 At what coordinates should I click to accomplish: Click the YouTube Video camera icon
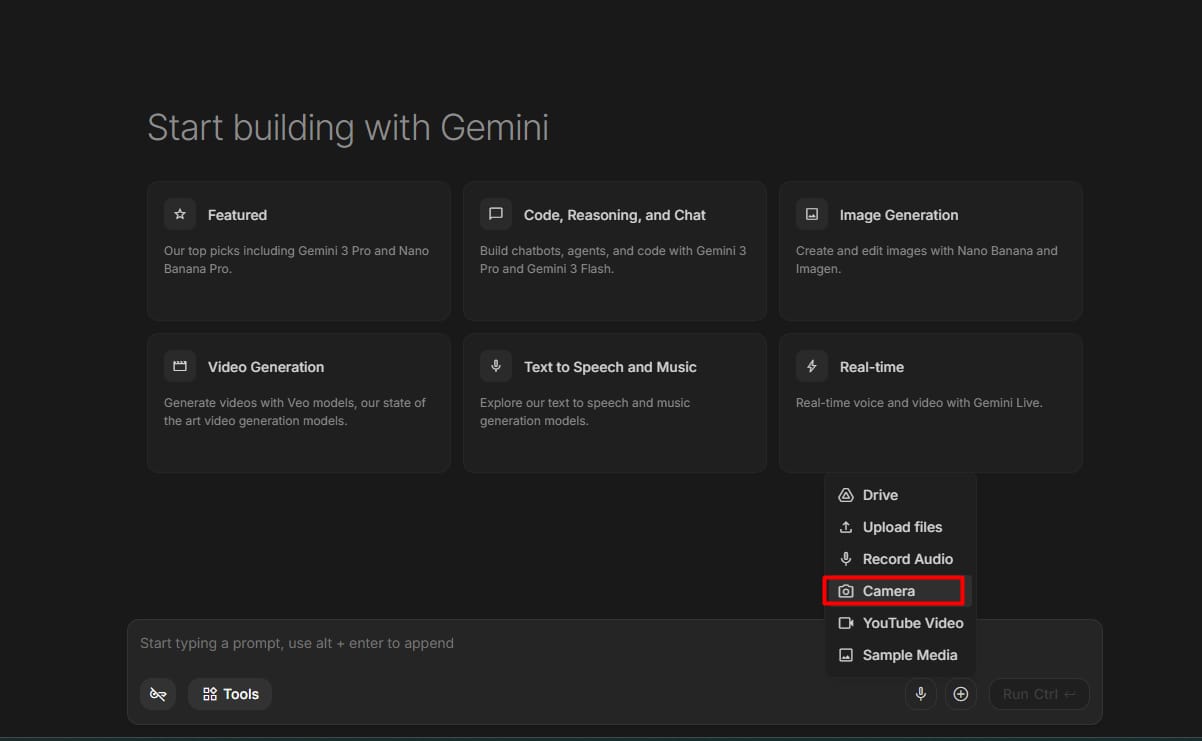(x=845, y=622)
